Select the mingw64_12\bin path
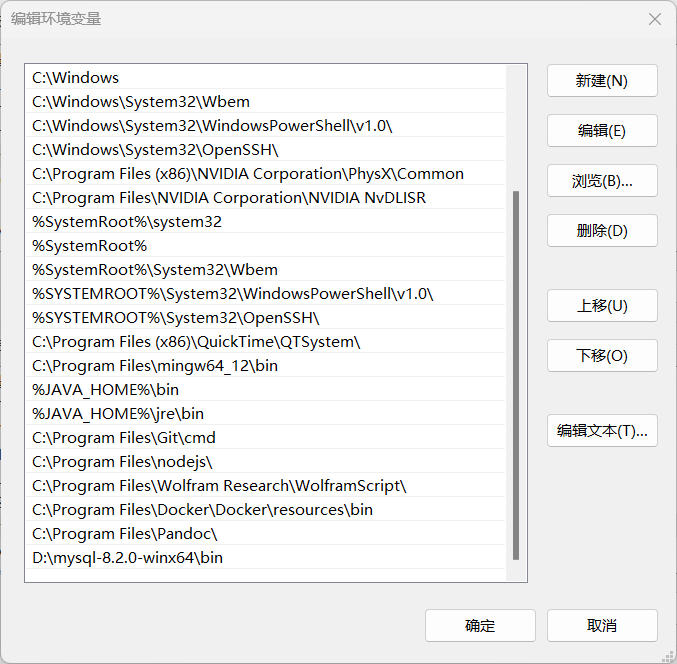677x664 pixels. [266, 366]
